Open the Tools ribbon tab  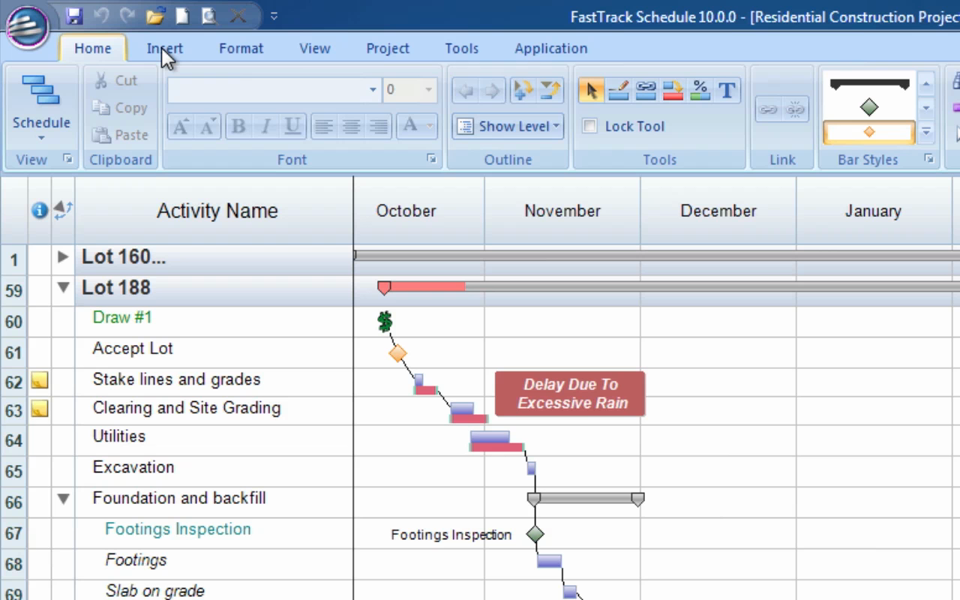tap(462, 48)
